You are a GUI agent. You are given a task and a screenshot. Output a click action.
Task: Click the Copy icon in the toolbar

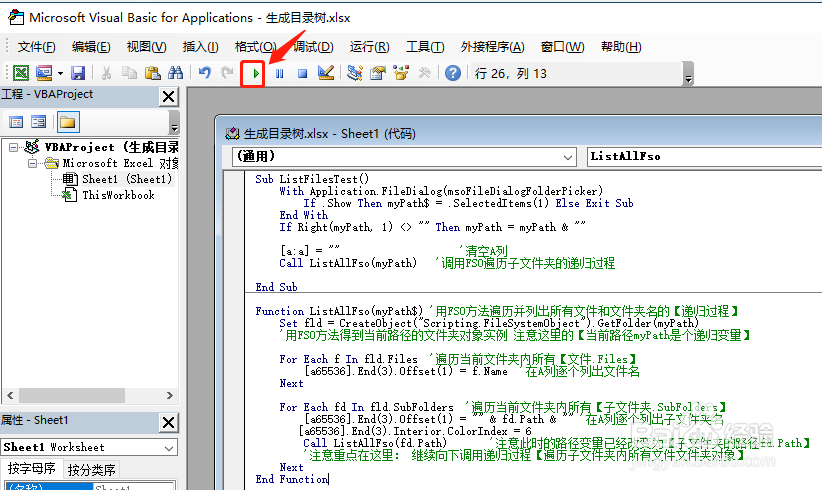click(129, 73)
